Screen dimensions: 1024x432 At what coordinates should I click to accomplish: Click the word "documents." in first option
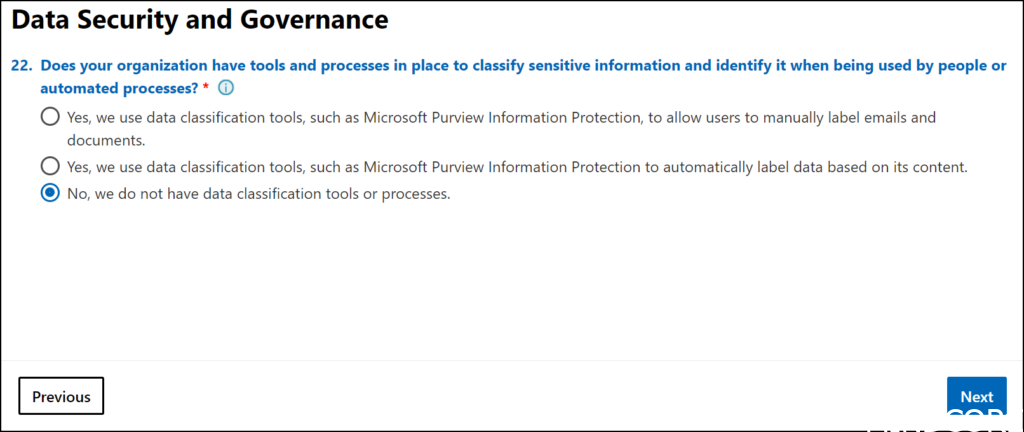(99, 140)
